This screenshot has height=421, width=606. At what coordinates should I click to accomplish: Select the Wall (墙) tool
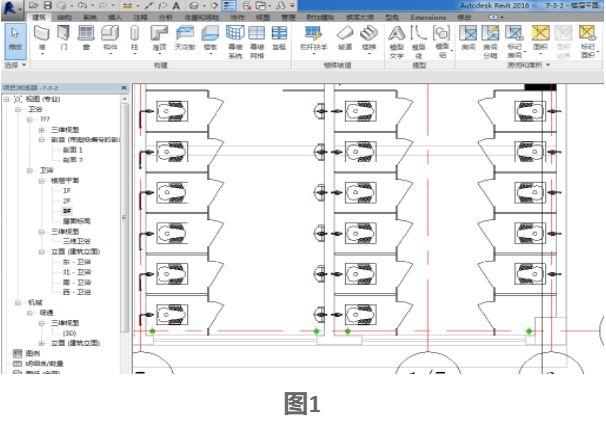click(41, 38)
